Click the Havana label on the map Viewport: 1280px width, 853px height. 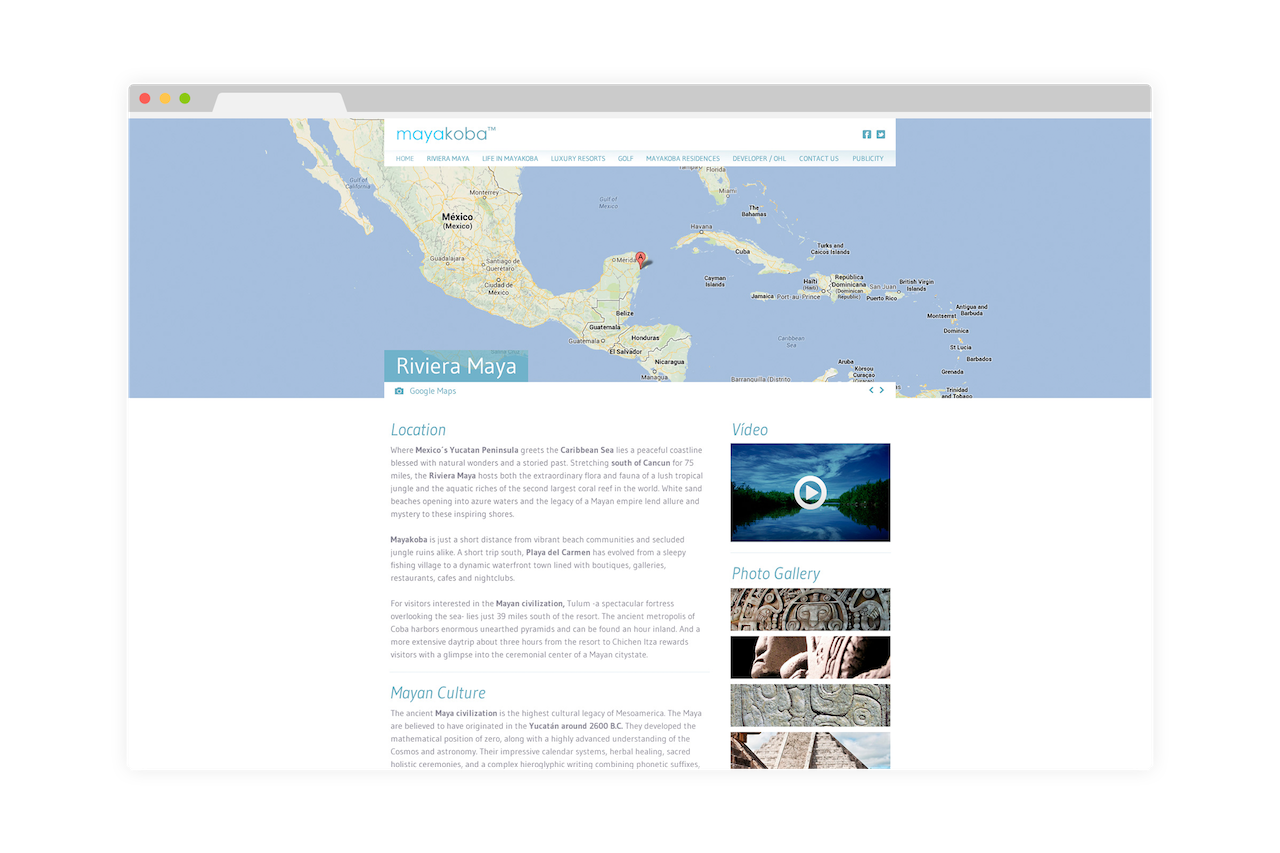click(700, 226)
